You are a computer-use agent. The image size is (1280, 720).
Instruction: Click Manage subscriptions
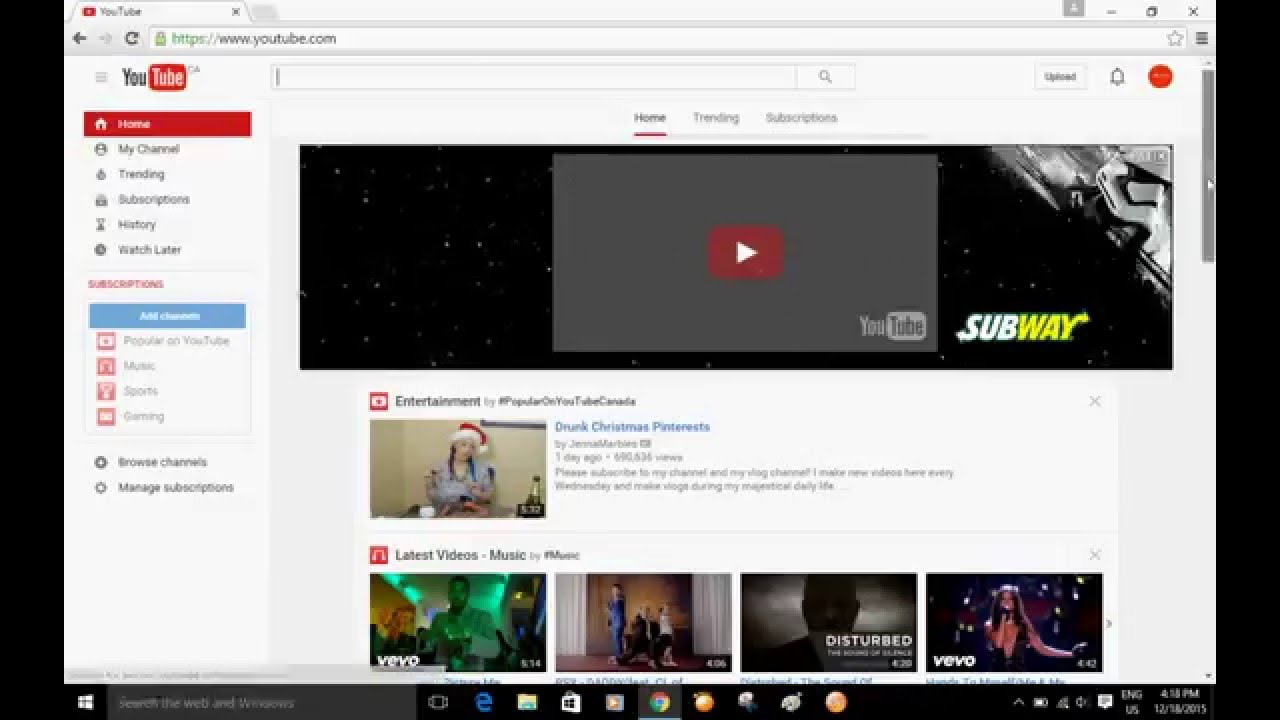click(x=176, y=487)
